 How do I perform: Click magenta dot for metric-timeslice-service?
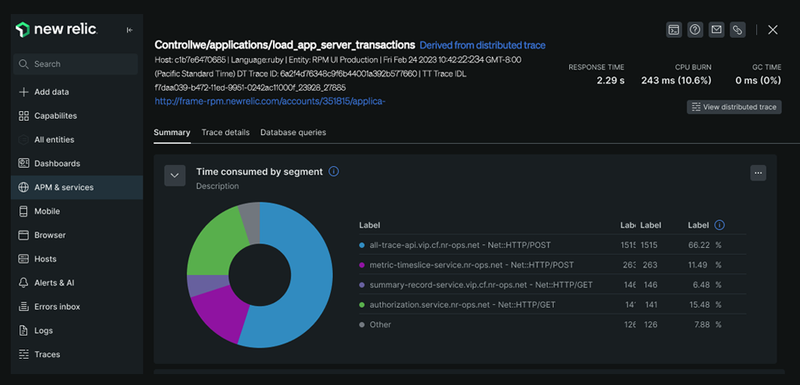click(362, 265)
